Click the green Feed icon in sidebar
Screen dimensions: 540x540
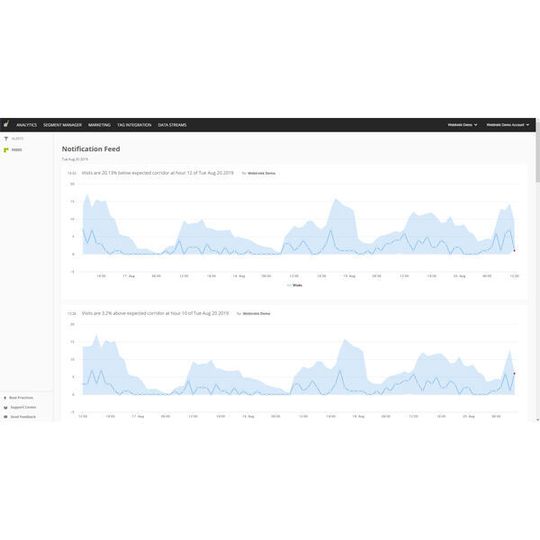pos(6,150)
